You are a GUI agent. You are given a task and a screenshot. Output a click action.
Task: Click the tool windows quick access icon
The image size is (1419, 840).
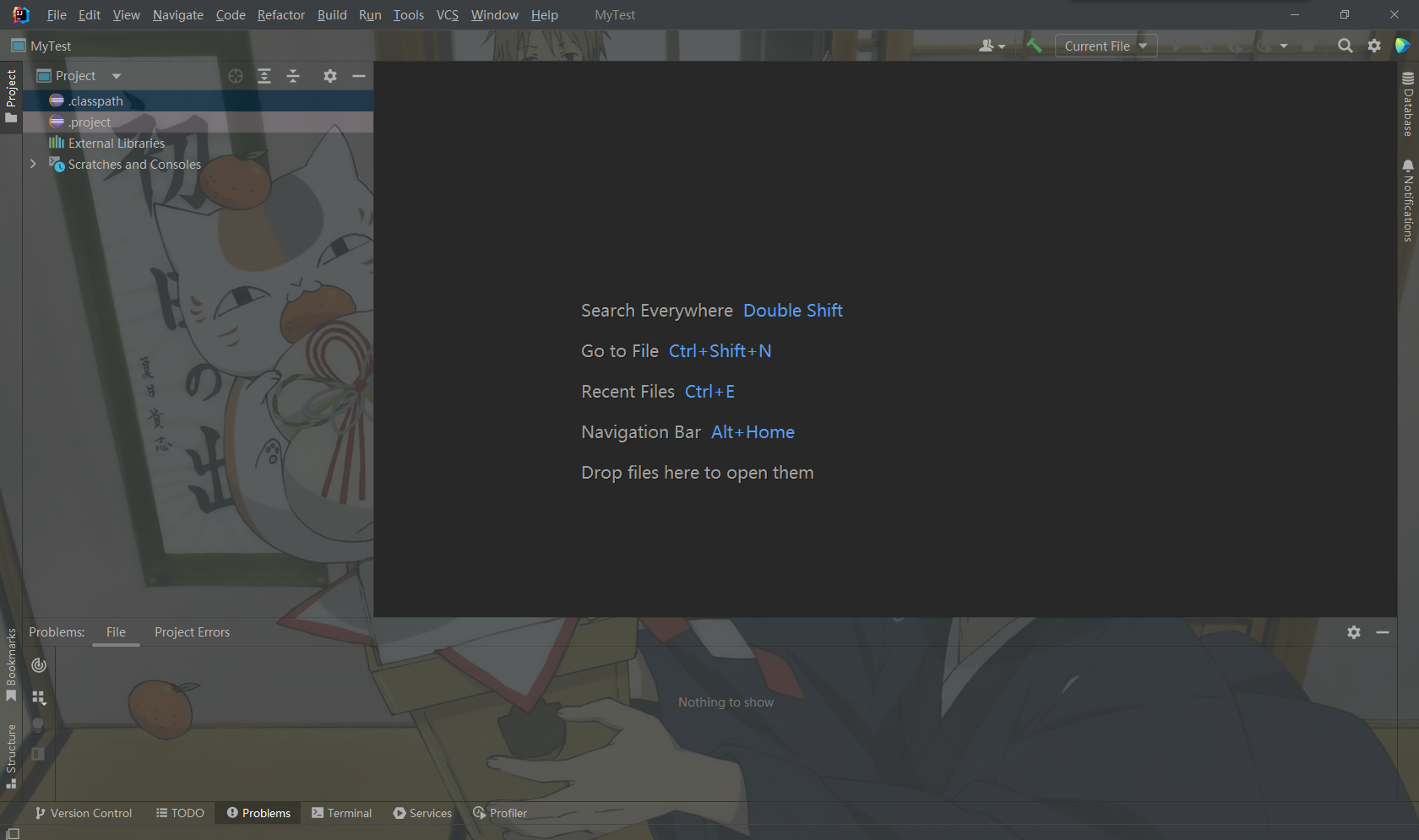click(12, 834)
